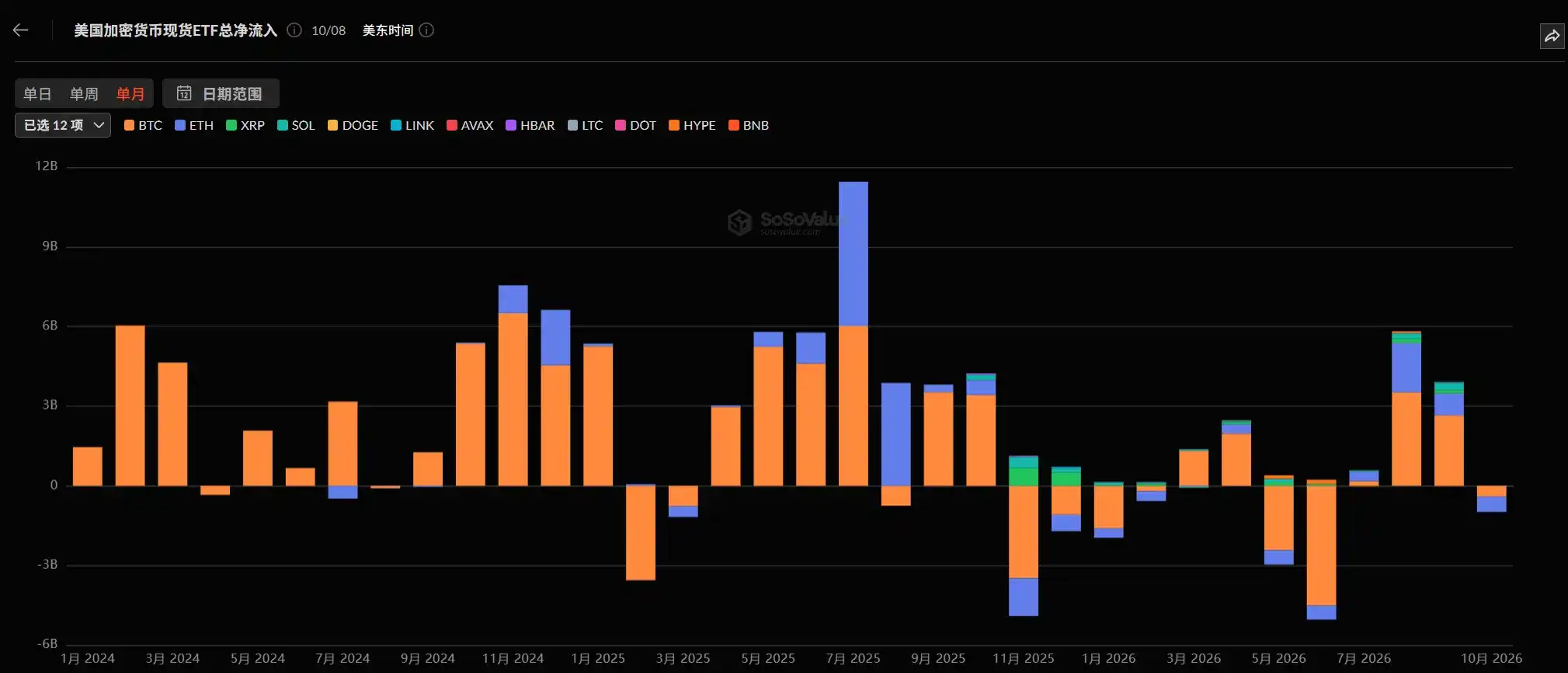
Task: Open info icon beside the chart title
Action: point(294,30)
